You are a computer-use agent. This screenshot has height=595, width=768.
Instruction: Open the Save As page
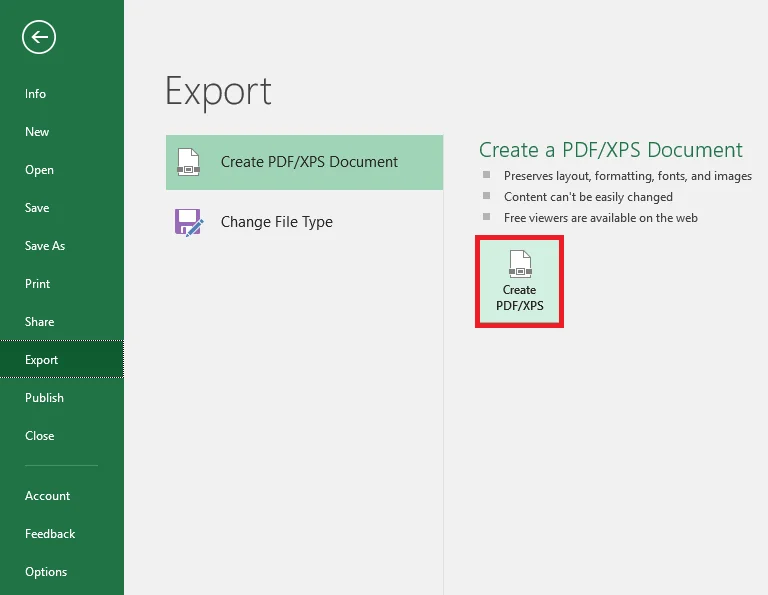[45, 246]
